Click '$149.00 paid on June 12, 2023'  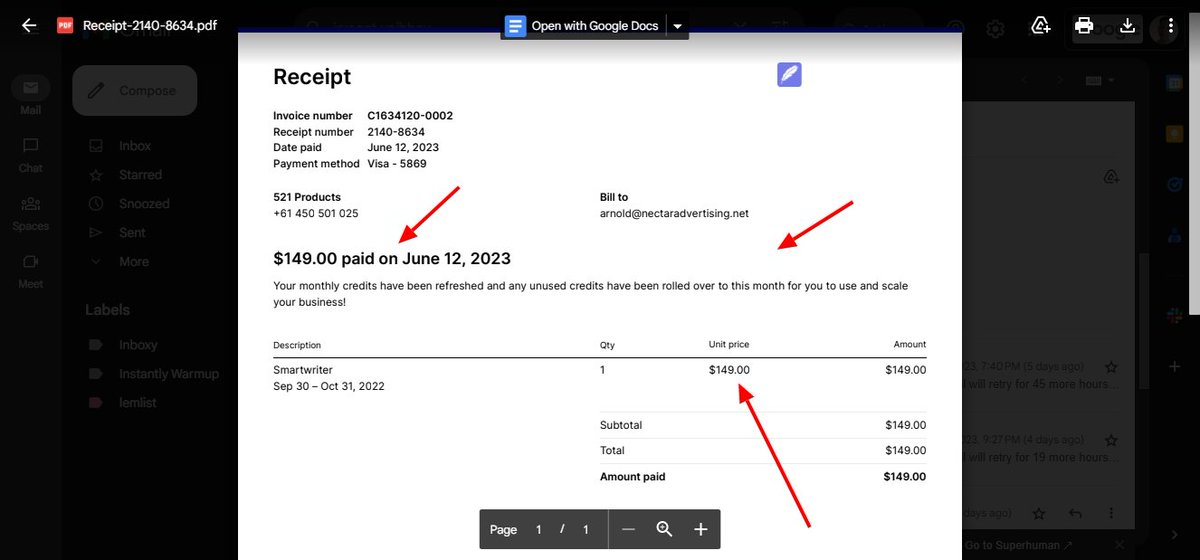click(x=392, y=259)
